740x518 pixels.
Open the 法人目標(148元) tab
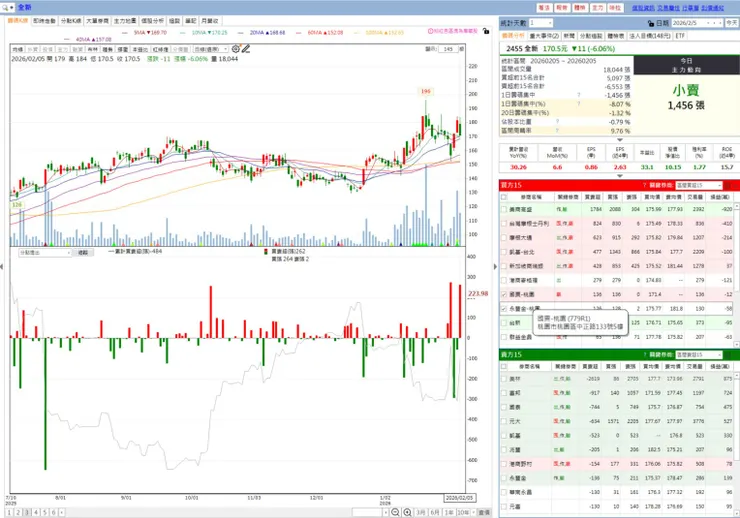[x=649, y=36]
